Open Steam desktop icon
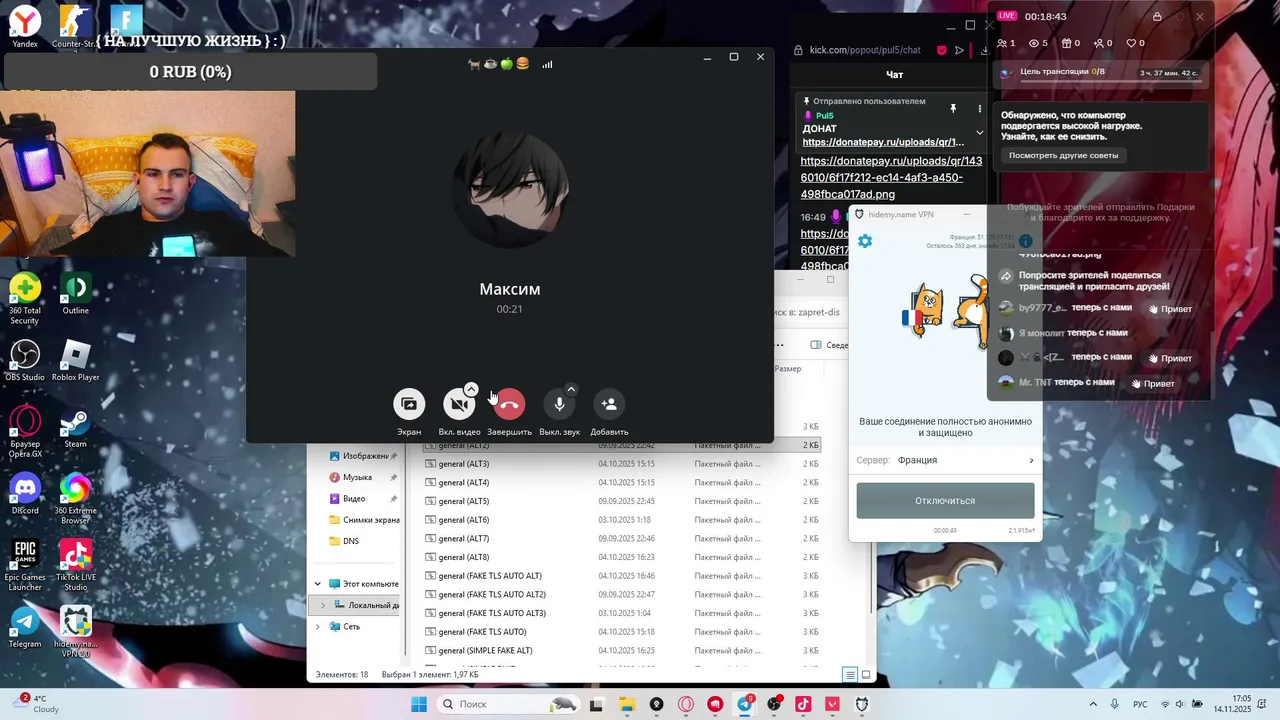The width and height of the screenshot is (1280, 720). [75, 427]
